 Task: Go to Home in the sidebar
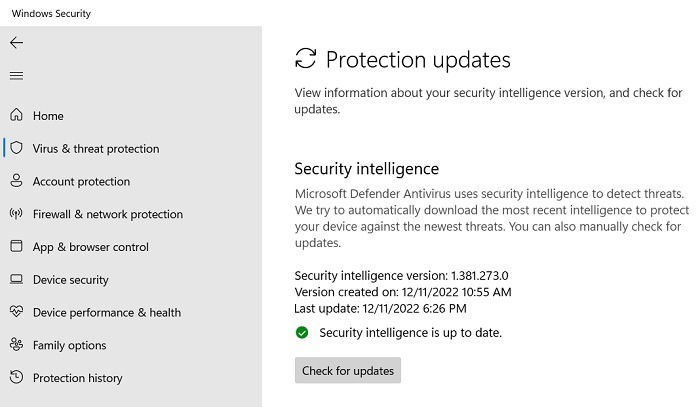48,116
